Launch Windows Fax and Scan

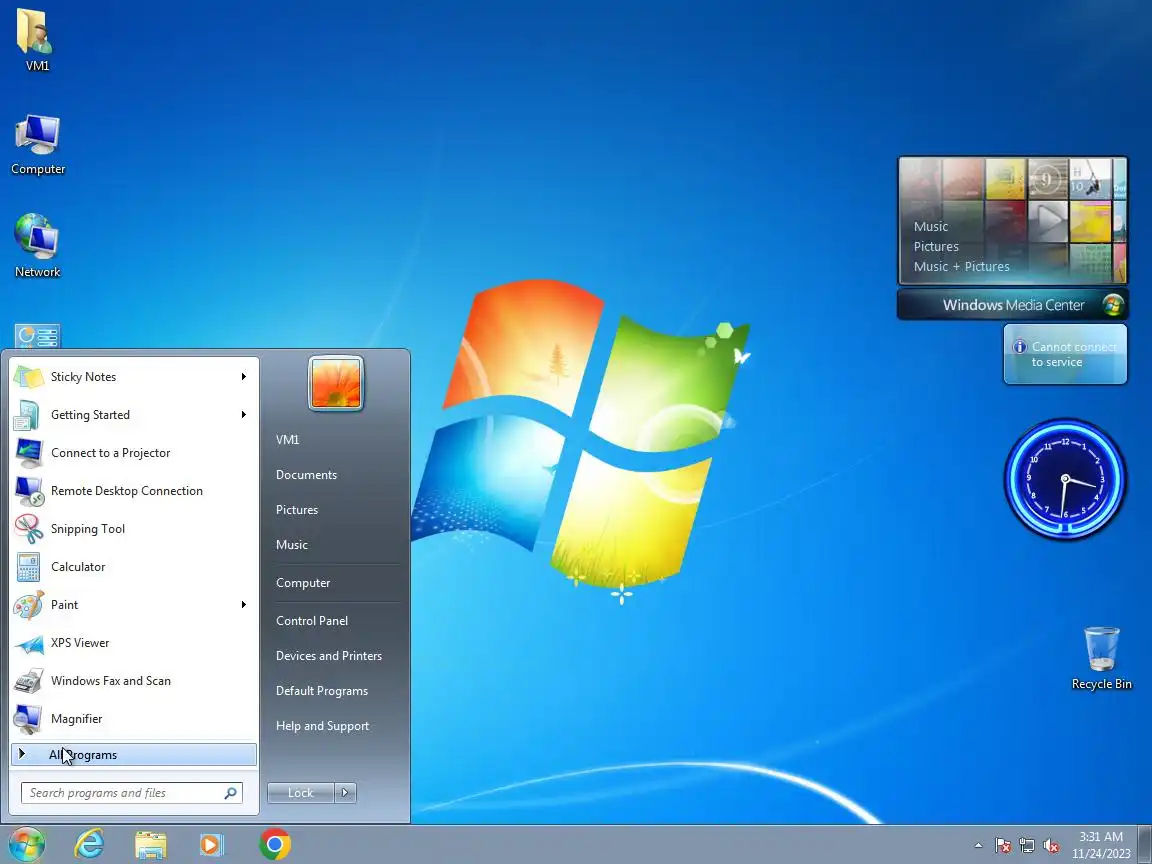tap(134, 681)
